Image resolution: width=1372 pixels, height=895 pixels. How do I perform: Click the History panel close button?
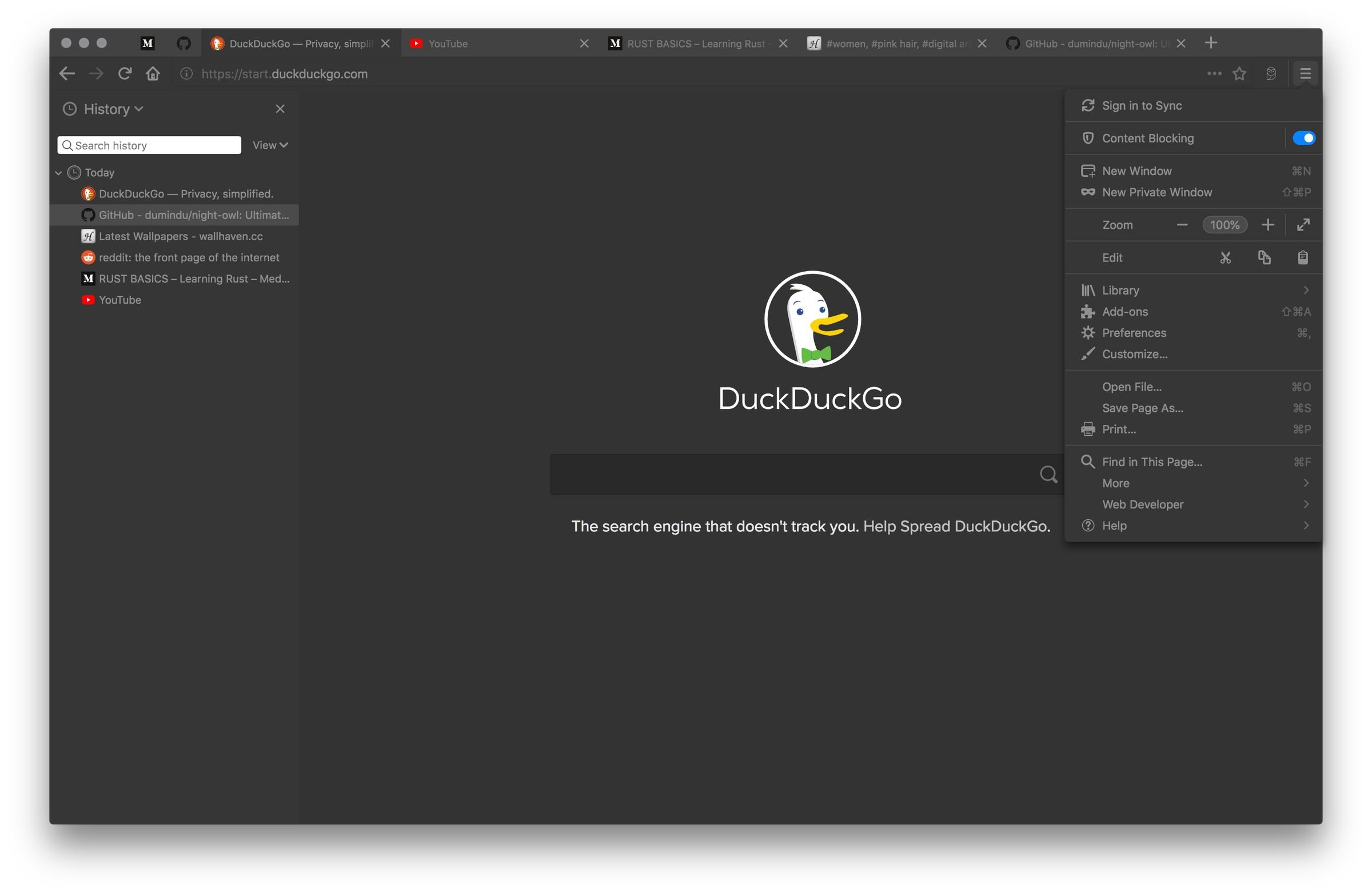click(x=281, y=108)
